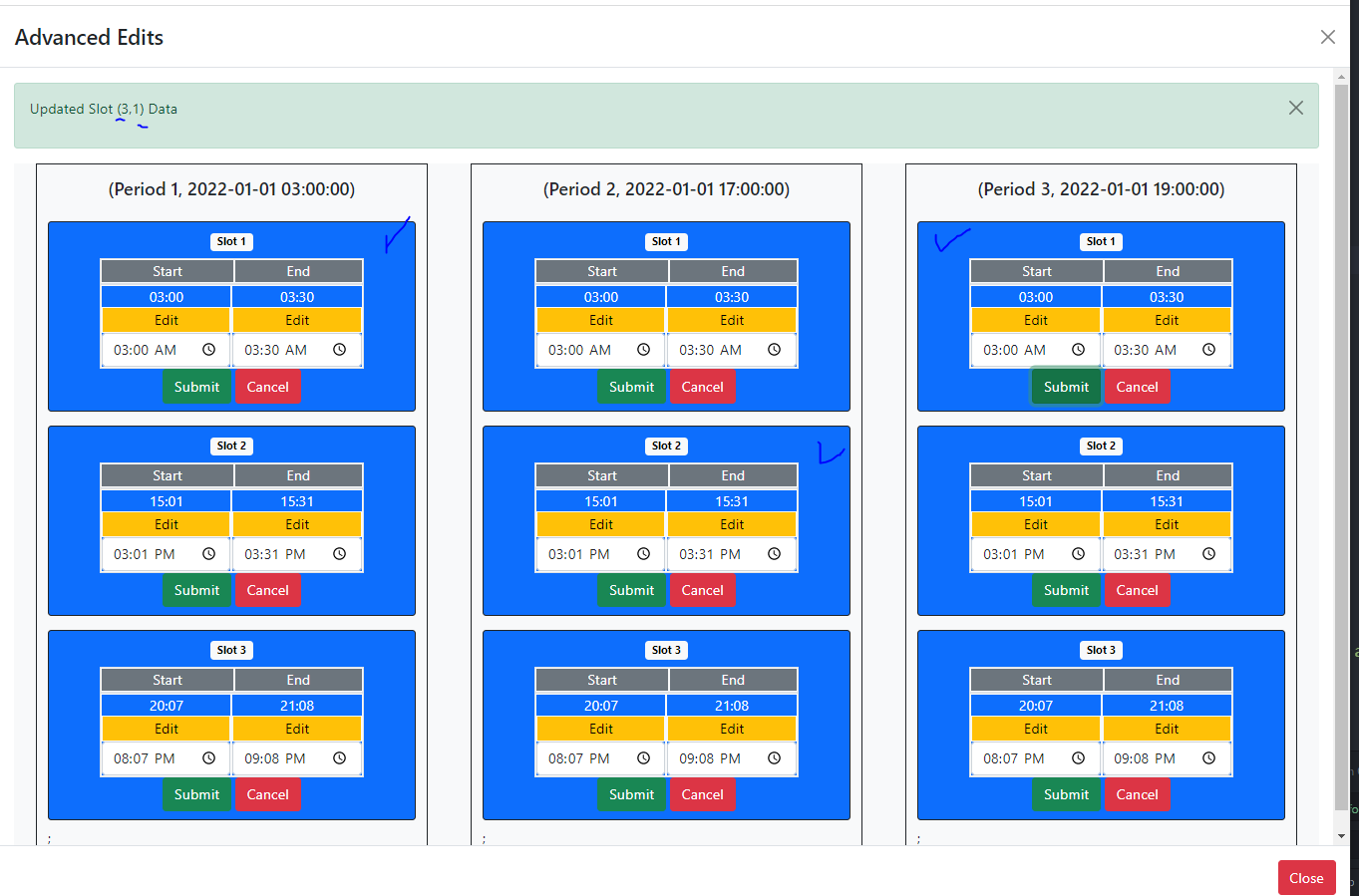Select the '(Period 1, 2022-01-01 03:00:00)' heading
The height and width of the screenshot is (896, 1359).
231,189
